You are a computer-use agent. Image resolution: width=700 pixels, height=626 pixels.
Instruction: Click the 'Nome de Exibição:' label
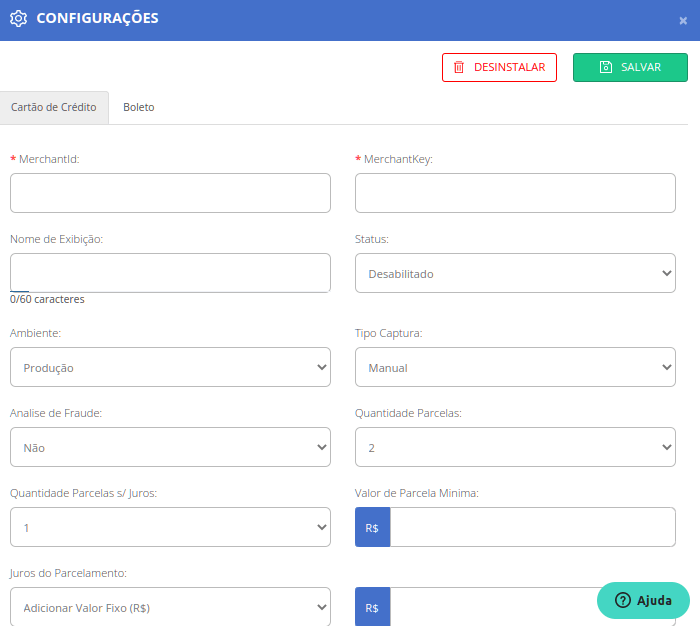[57, 239]
